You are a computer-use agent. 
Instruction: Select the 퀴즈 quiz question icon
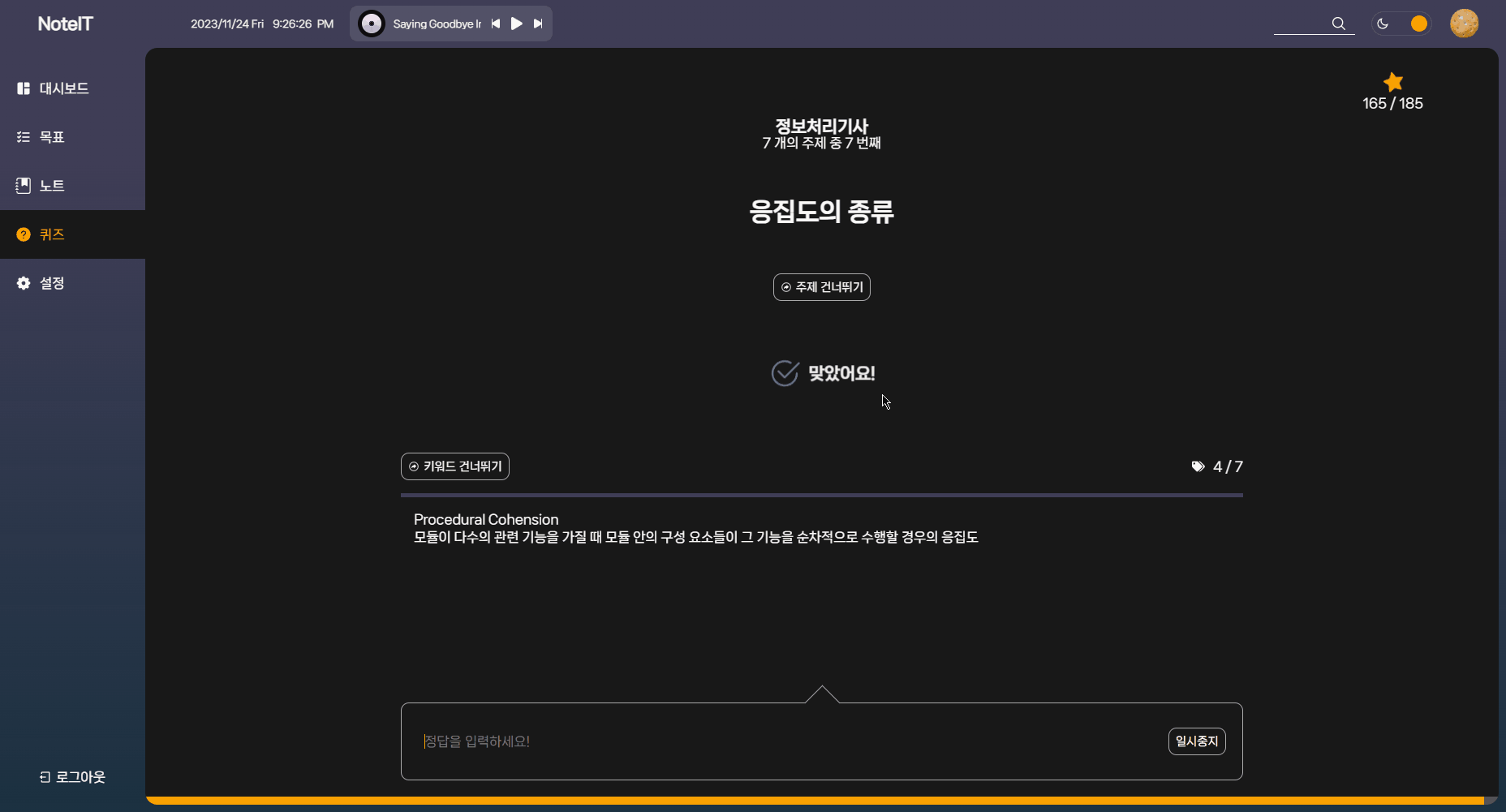click(23, 234)
